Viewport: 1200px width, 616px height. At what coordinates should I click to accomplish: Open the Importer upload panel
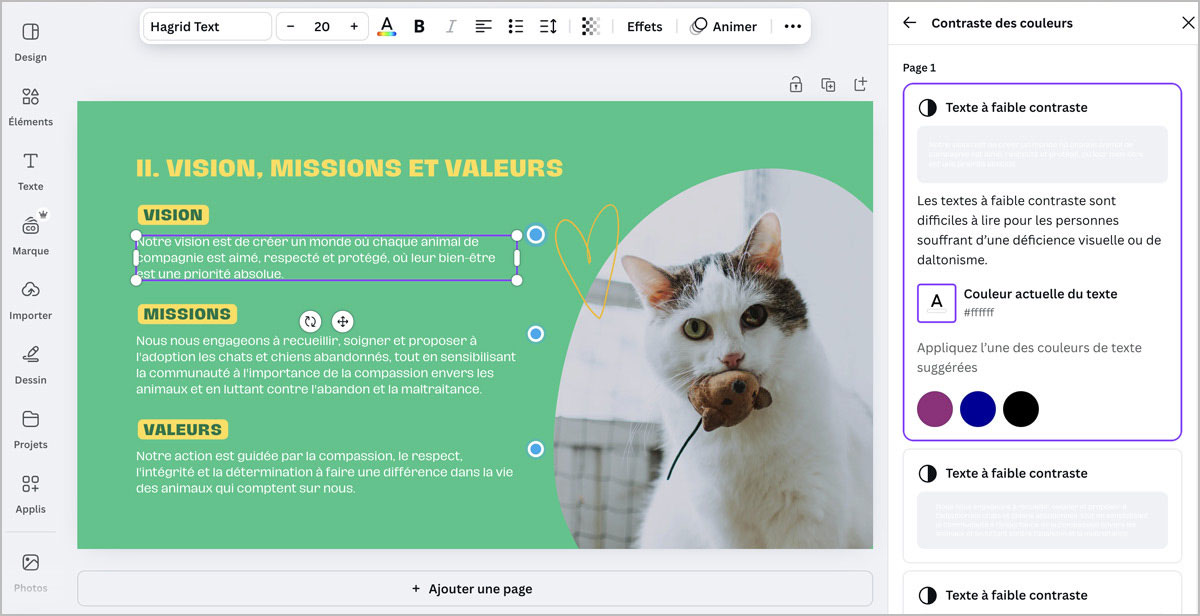[x=30, y=300]
